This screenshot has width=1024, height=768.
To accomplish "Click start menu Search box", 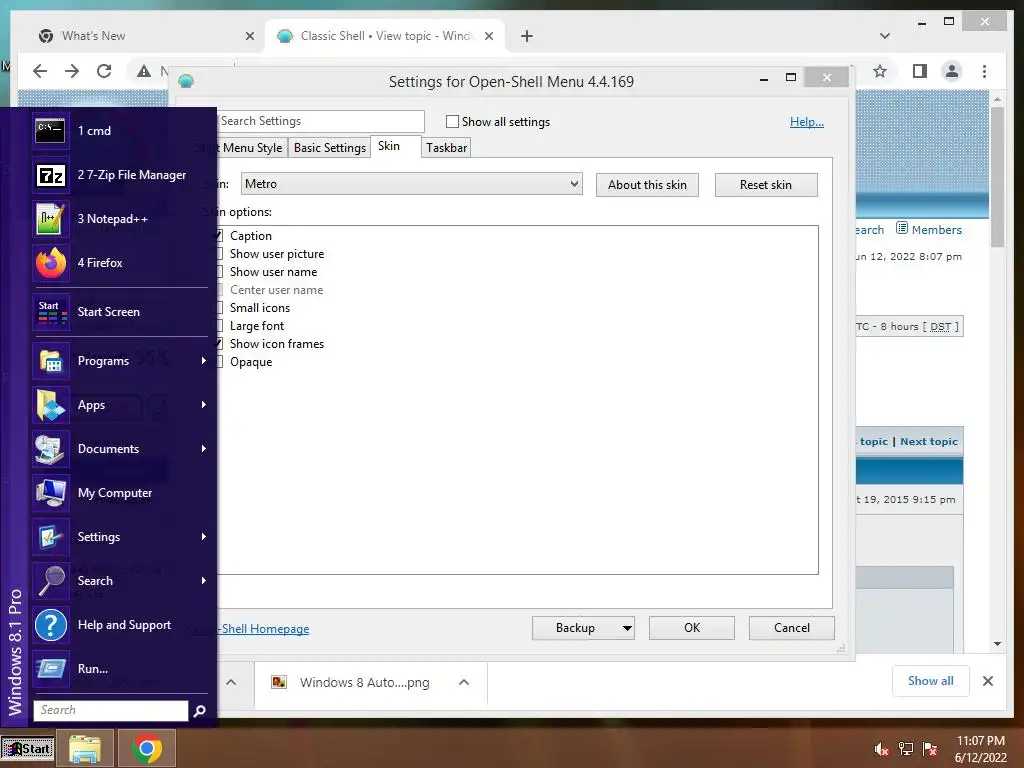I will (111, 711).
